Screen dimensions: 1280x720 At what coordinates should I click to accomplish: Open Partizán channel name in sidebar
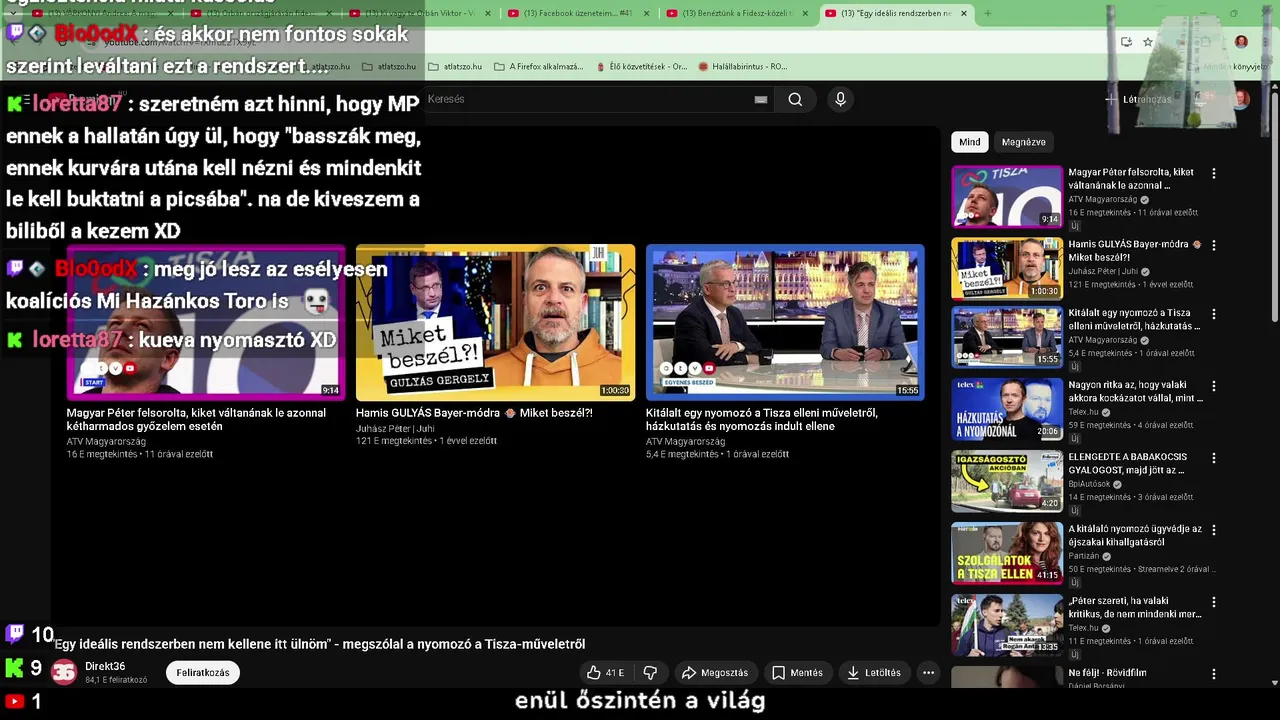(x=1083, y=556)
